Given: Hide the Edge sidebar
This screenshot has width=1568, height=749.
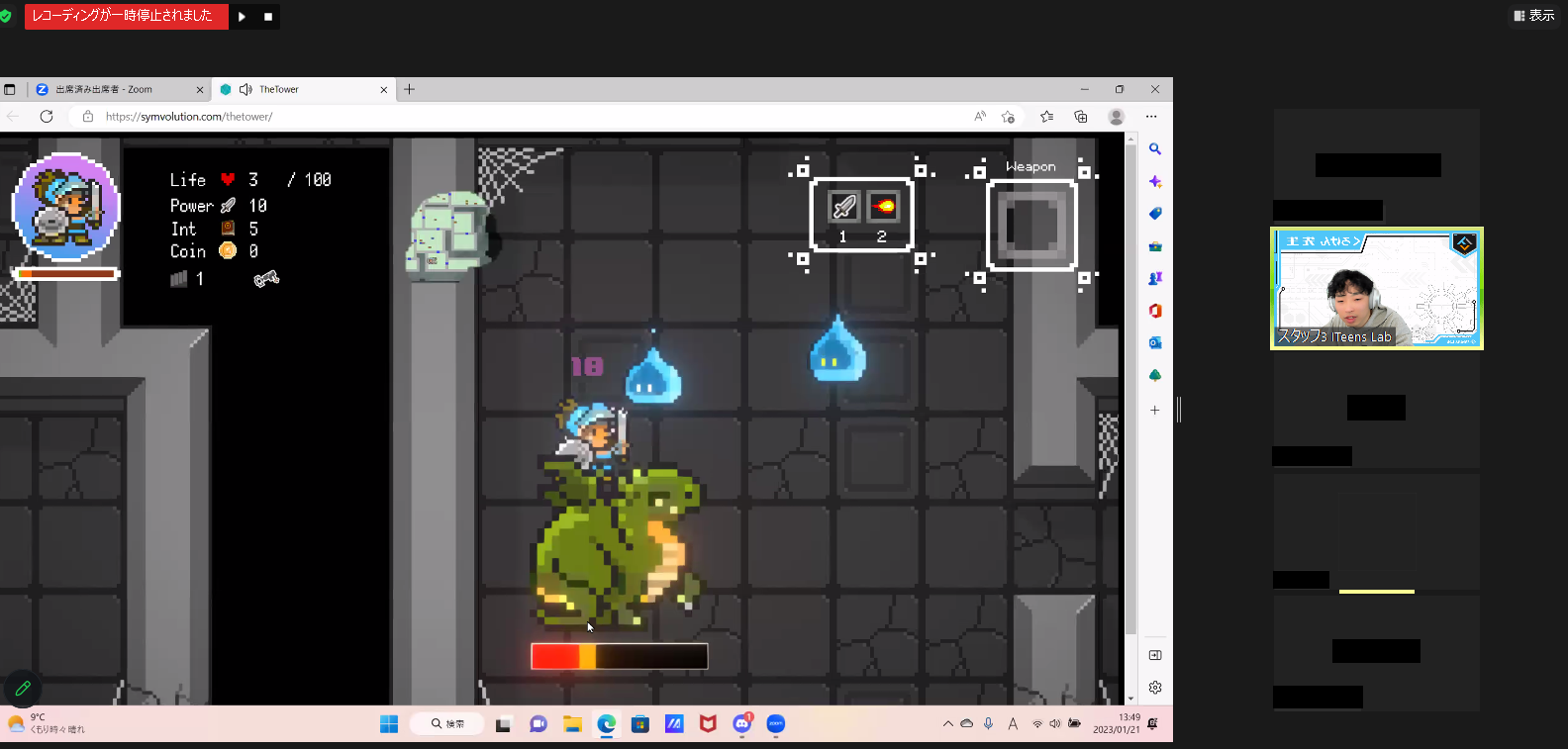Looking at the screenshot, I should 1155,655.
